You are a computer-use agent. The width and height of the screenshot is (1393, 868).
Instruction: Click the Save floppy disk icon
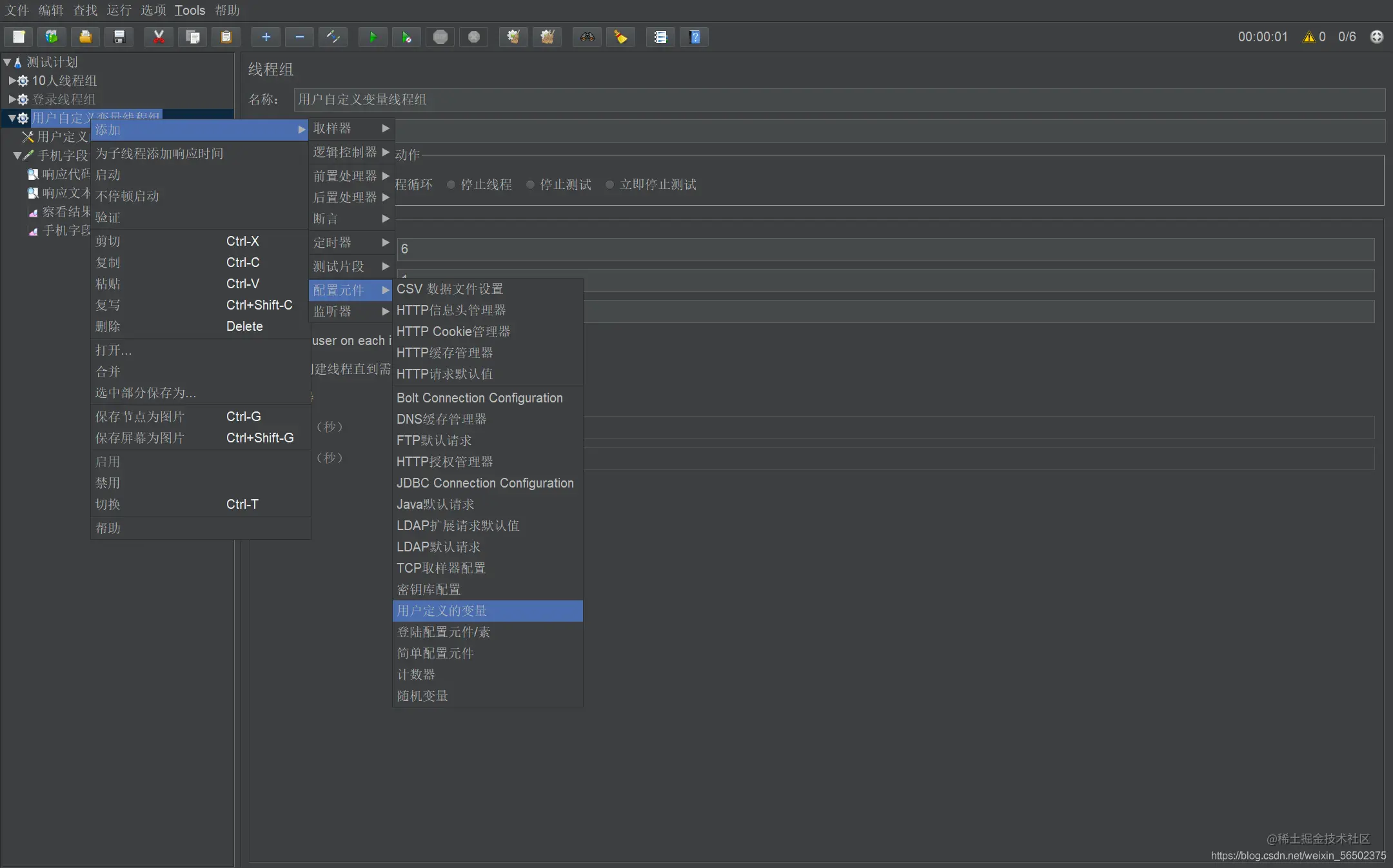click(119, 37)
